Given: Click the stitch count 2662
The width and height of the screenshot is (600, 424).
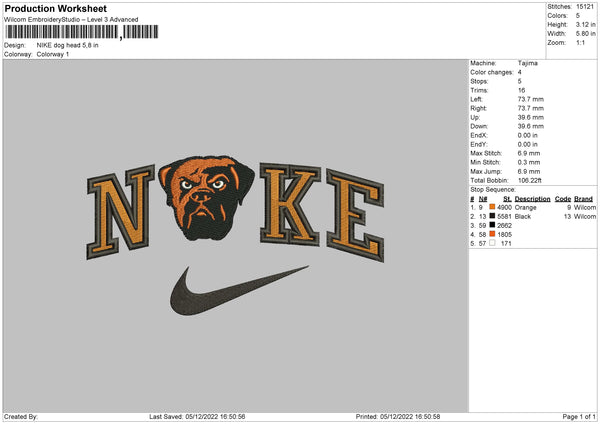Looking at the screenshot, I should pyautogui.click(x=504, y=225).
